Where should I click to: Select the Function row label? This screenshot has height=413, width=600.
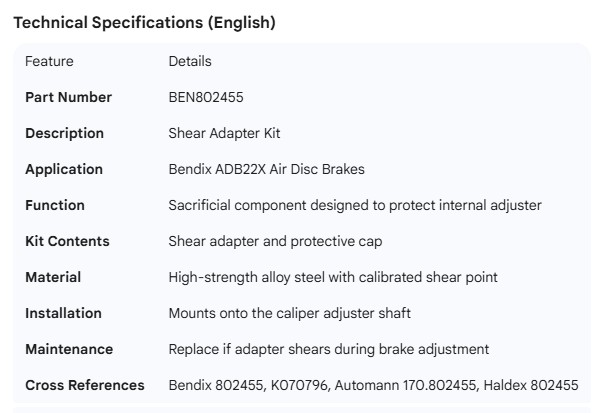[55, 205]
